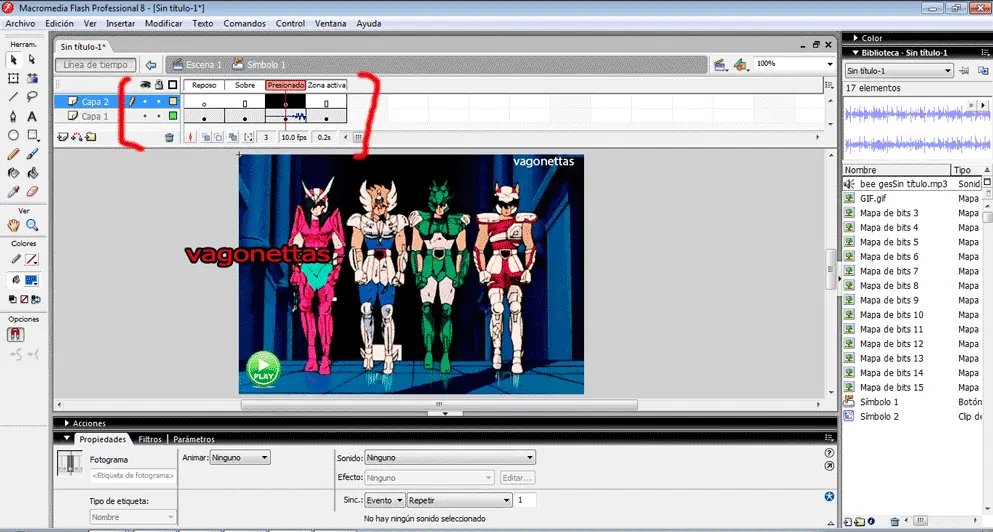Screen dimensions: 993x532
Task: Select the Selection arrow tool
Action: (13, 60)
